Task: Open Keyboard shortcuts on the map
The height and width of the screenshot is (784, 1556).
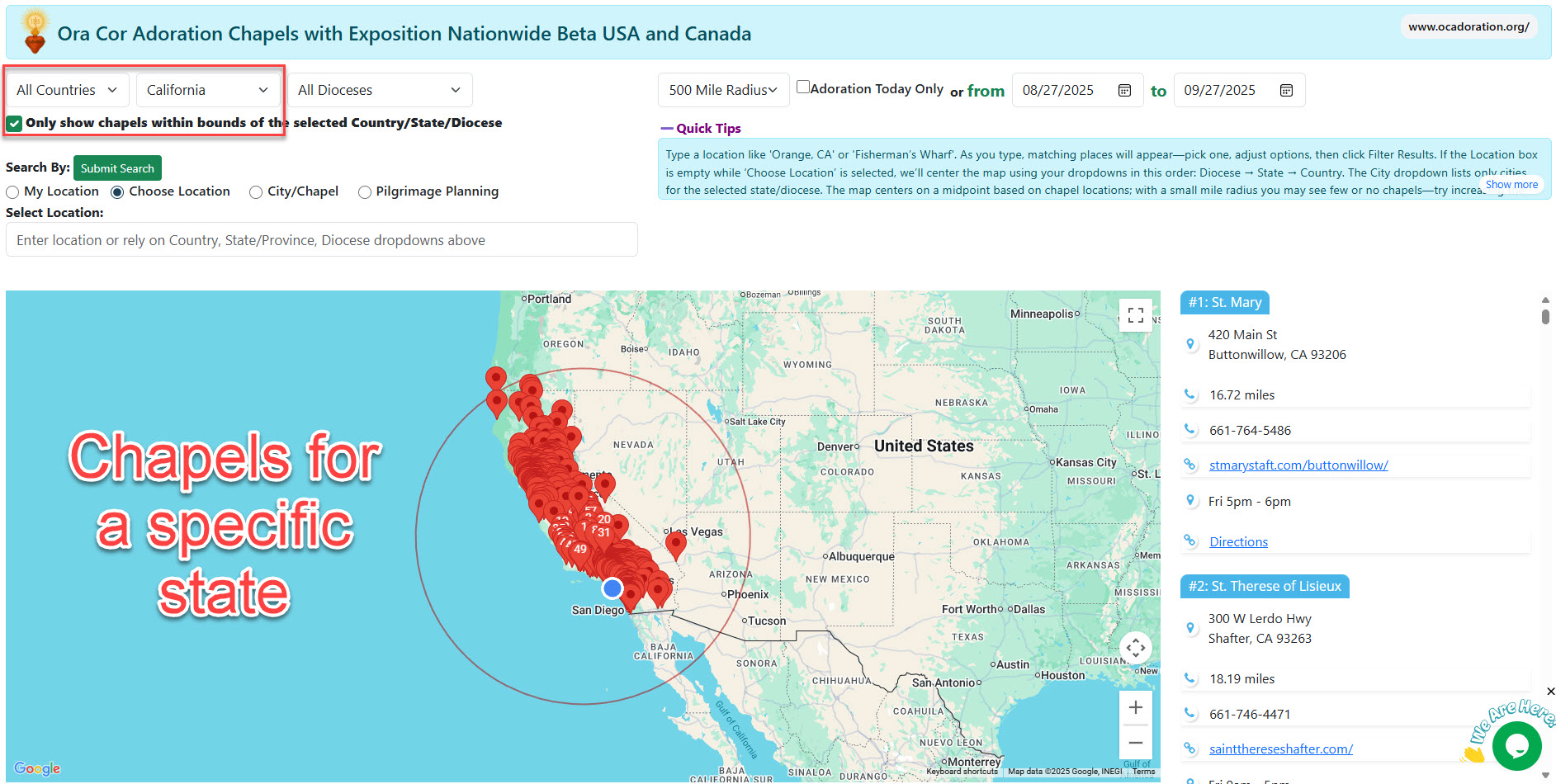Action: (962, 772)
